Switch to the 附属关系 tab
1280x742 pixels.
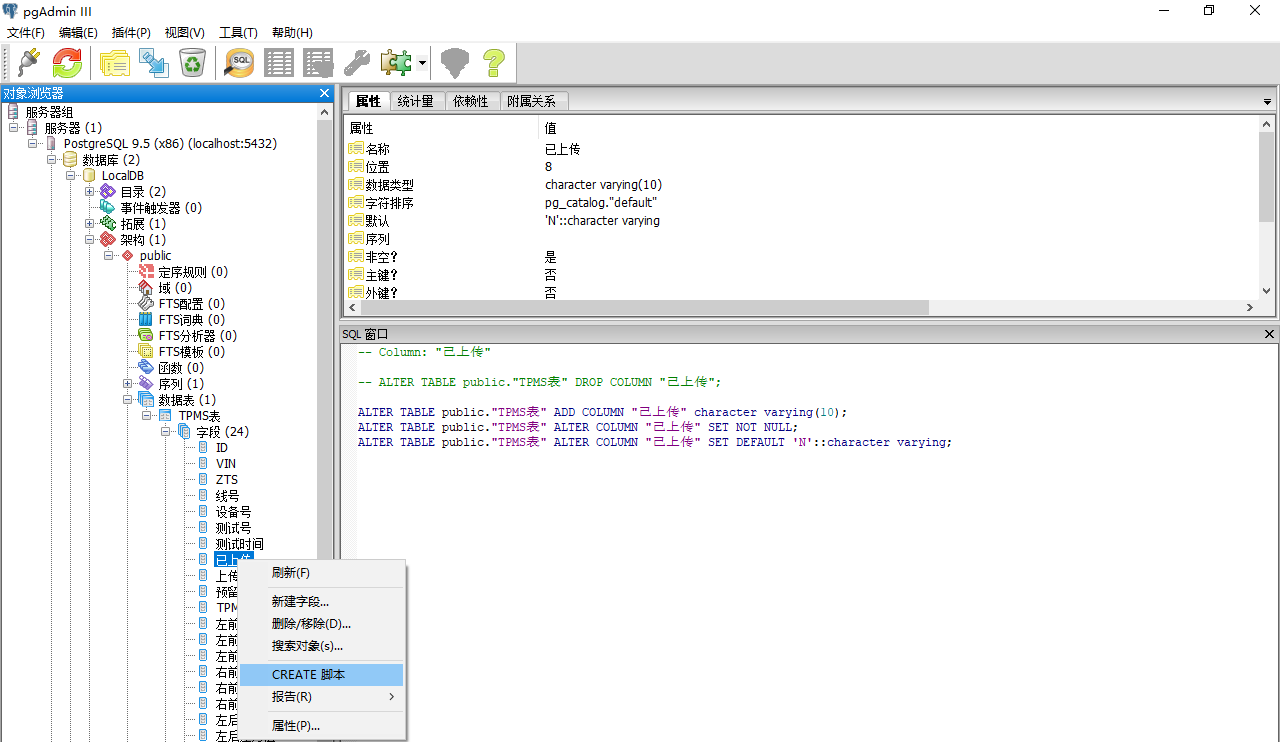[x=533, y=101]
